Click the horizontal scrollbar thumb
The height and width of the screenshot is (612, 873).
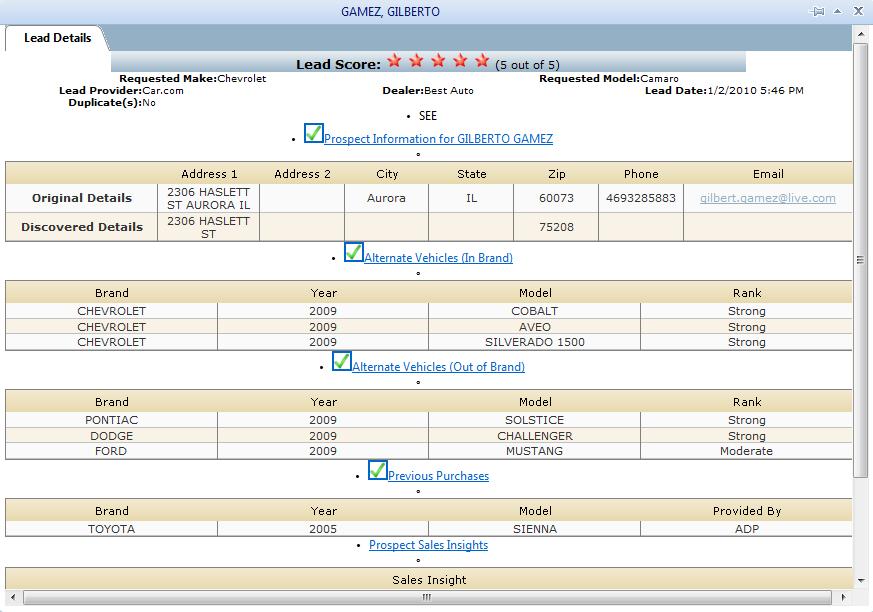[427, 598]
